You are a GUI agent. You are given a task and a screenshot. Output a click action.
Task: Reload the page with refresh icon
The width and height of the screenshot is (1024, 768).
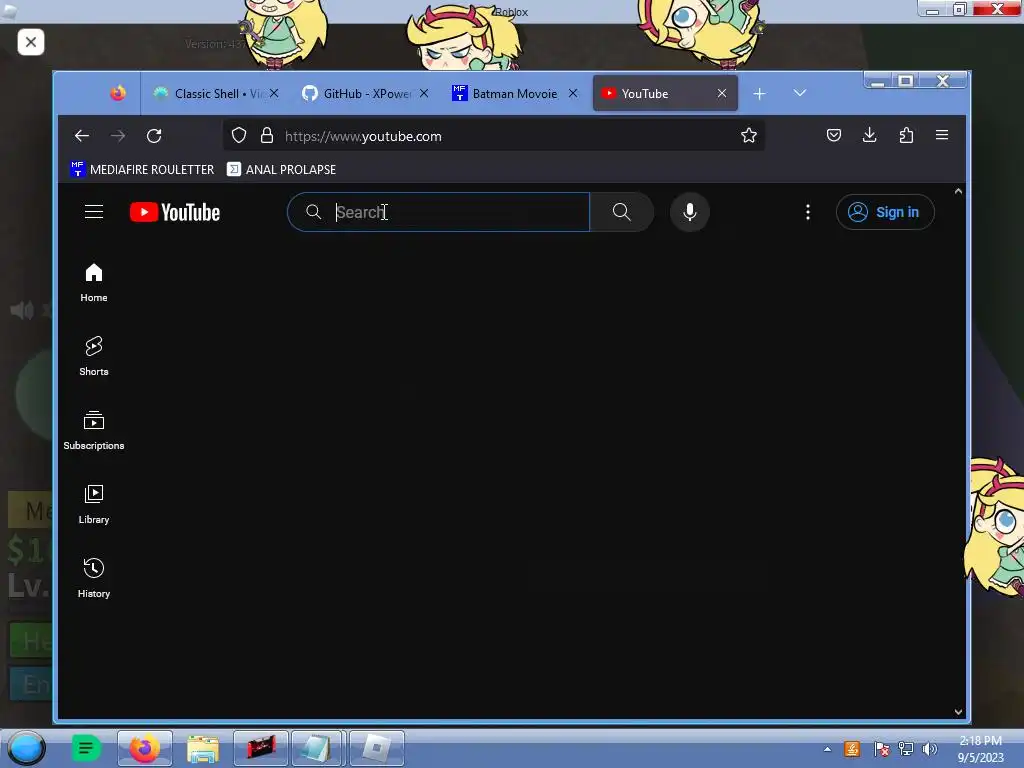pos(154,136)
